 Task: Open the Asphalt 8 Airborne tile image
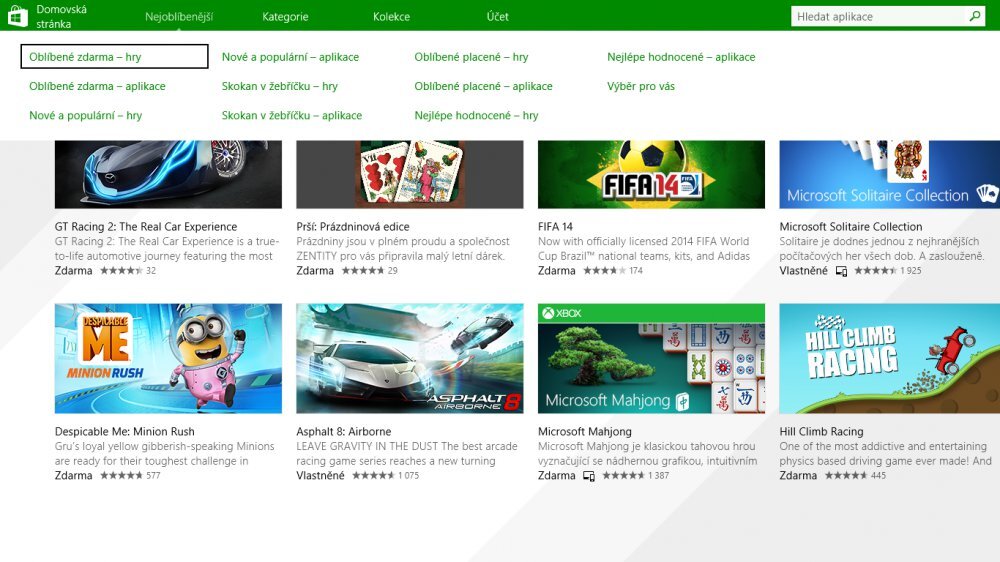[x=410, y=358]
